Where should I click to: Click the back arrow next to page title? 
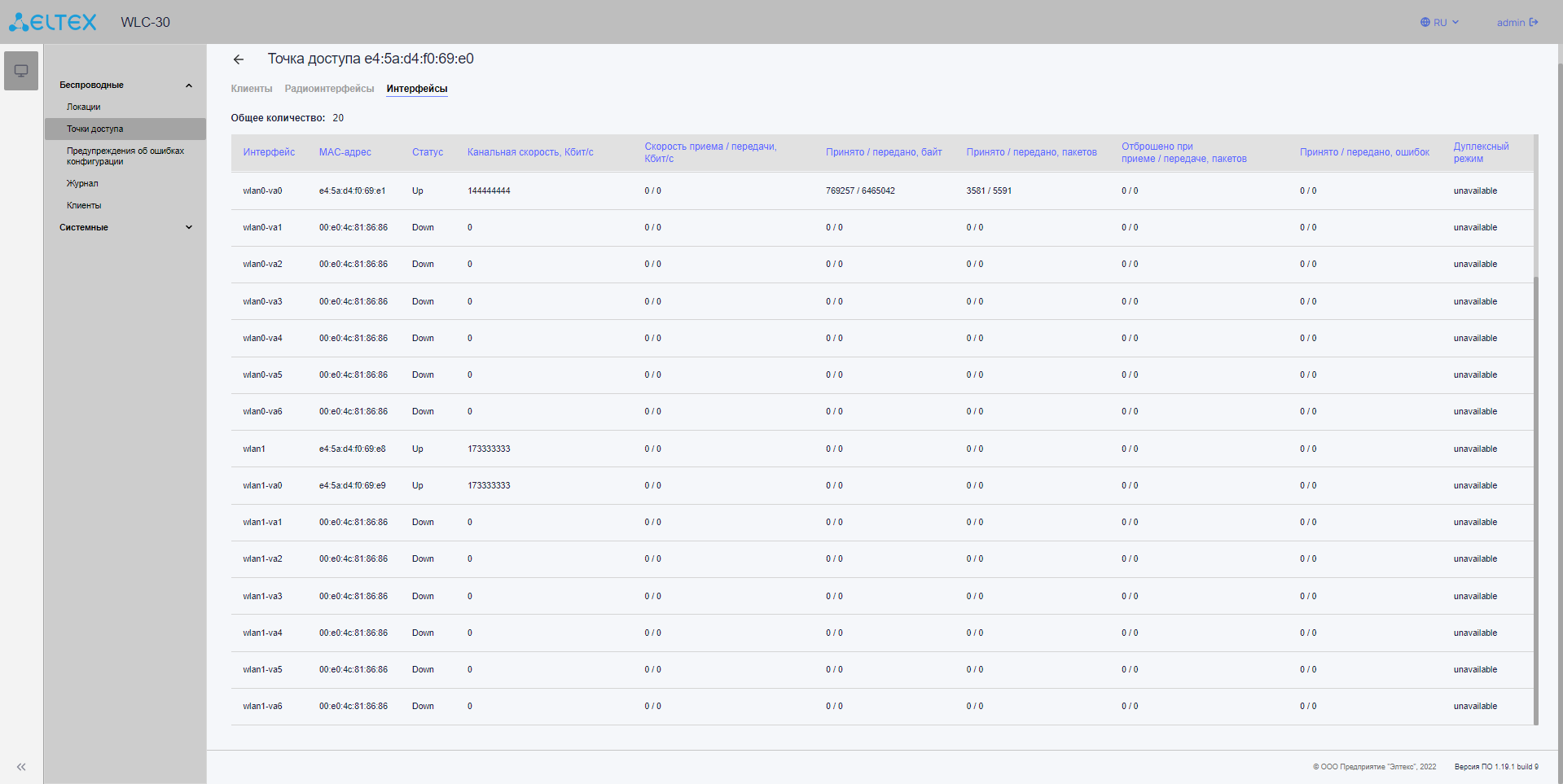(x=238, y=59)
